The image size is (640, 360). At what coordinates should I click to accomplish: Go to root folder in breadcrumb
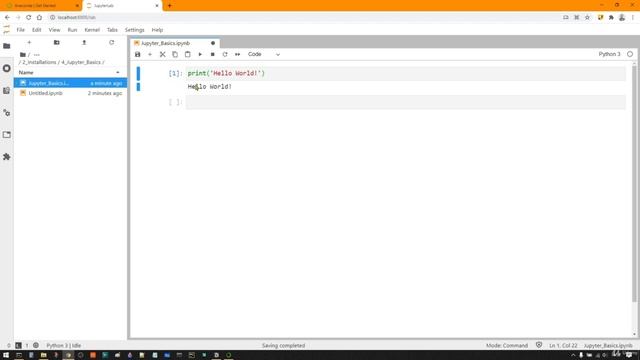(x=23, y=55)
